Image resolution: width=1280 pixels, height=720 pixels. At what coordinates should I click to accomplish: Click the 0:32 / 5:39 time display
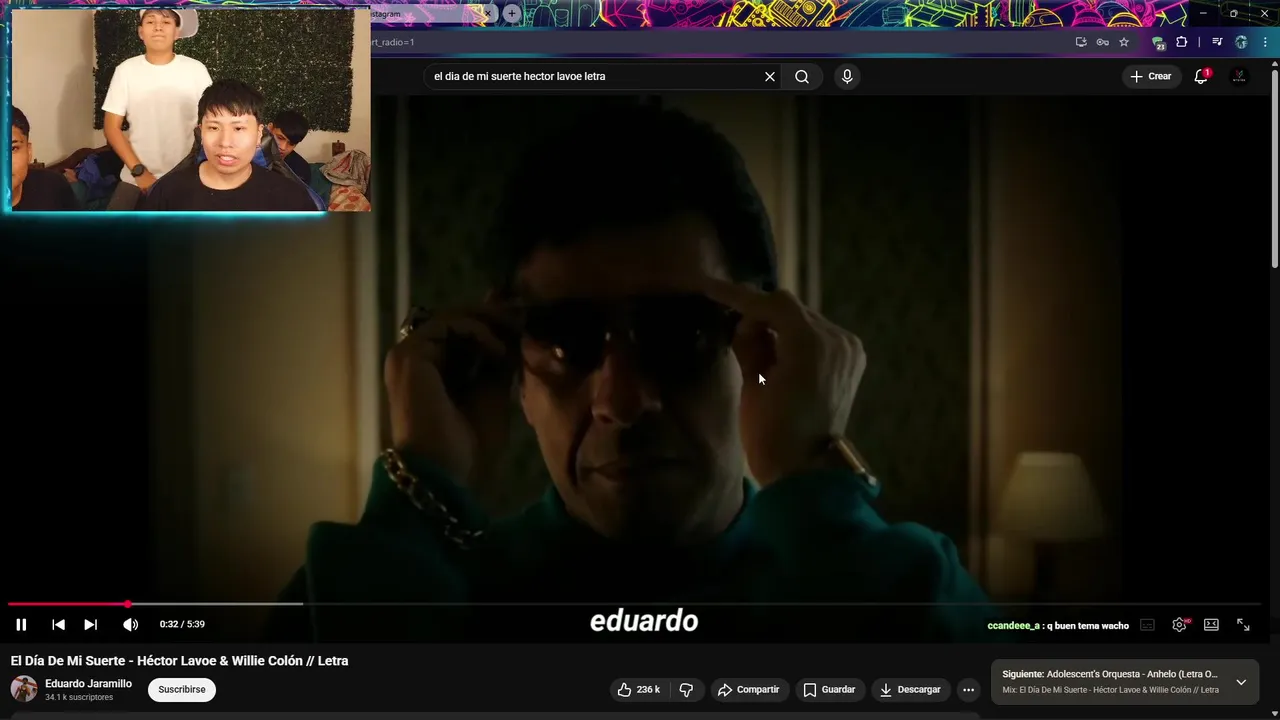pos(182,624)
